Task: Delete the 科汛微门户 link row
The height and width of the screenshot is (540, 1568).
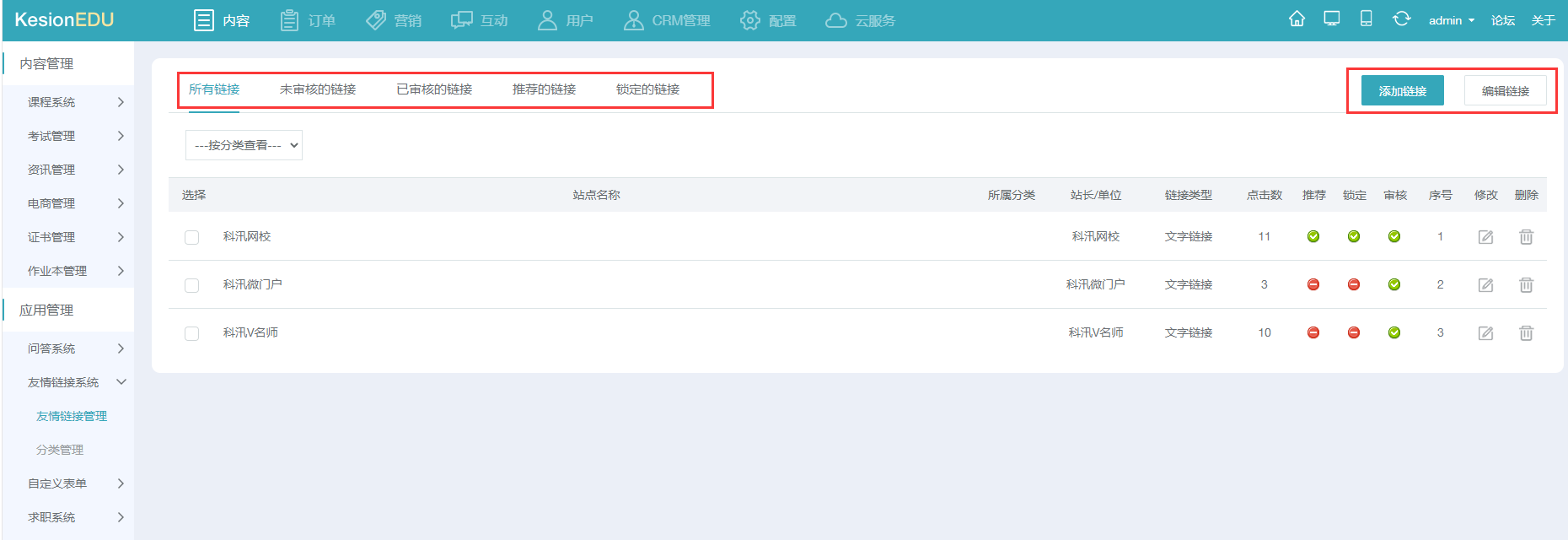Action: (x=1526, y=285)
